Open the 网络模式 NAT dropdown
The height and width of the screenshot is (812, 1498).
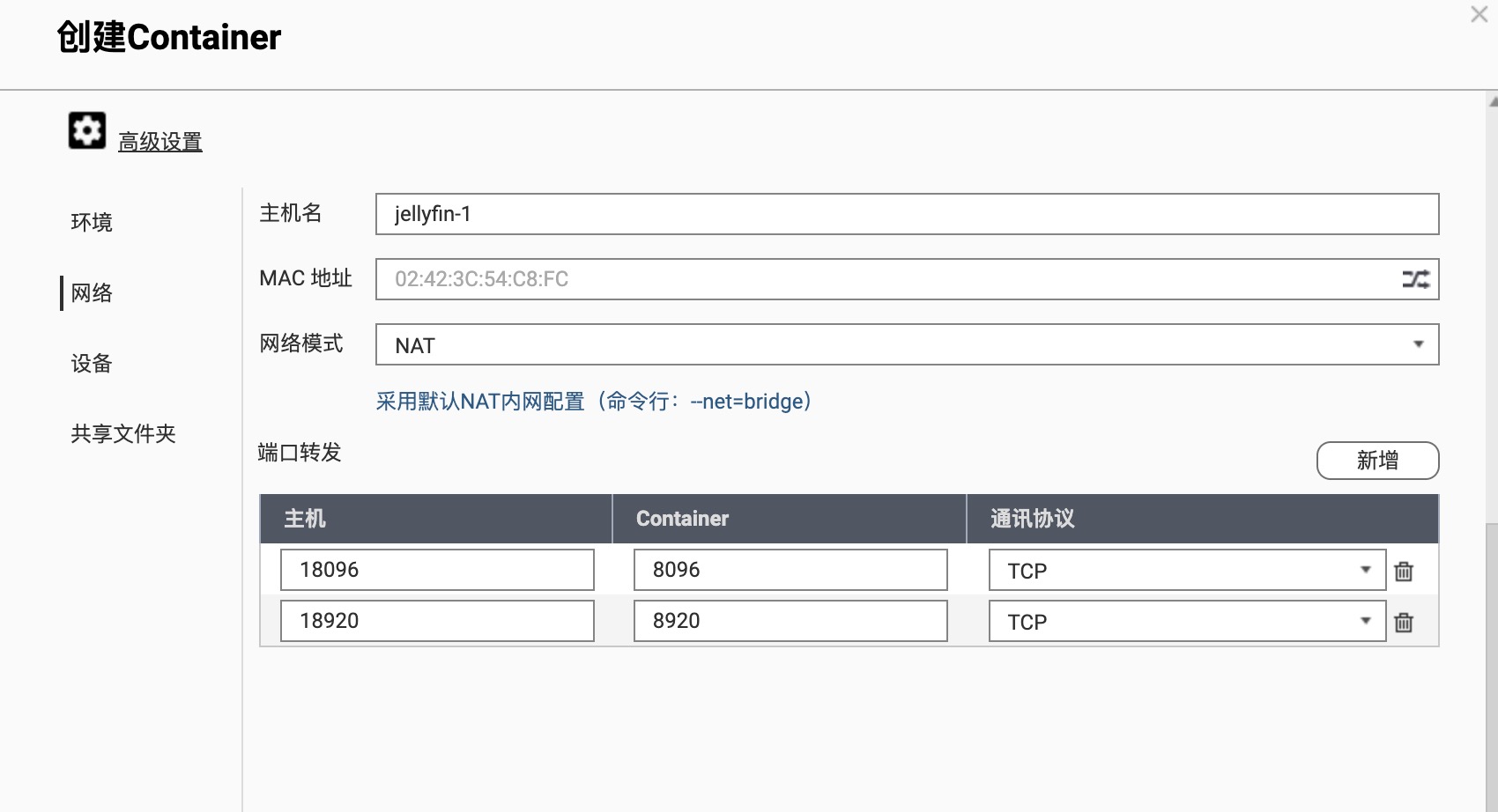[x=907, y=344]
